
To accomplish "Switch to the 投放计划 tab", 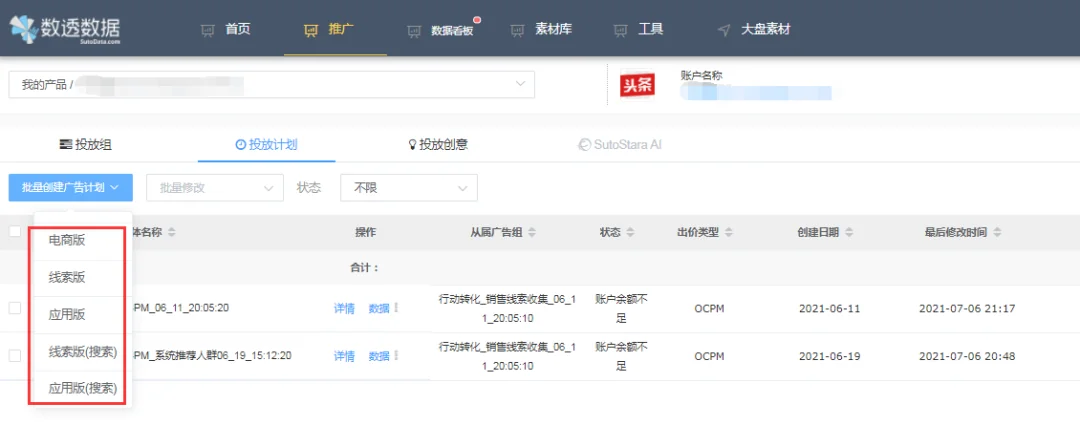I will (267, 145).
